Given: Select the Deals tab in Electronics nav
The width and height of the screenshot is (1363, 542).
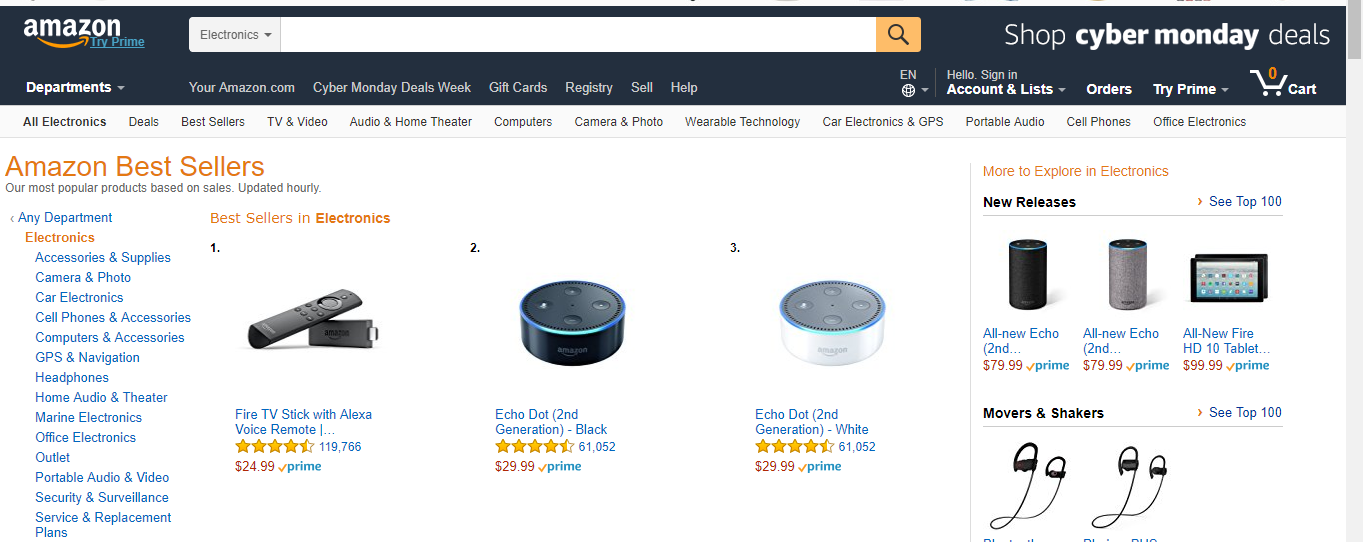Looking at the screenshot, I should pos(143,122).
